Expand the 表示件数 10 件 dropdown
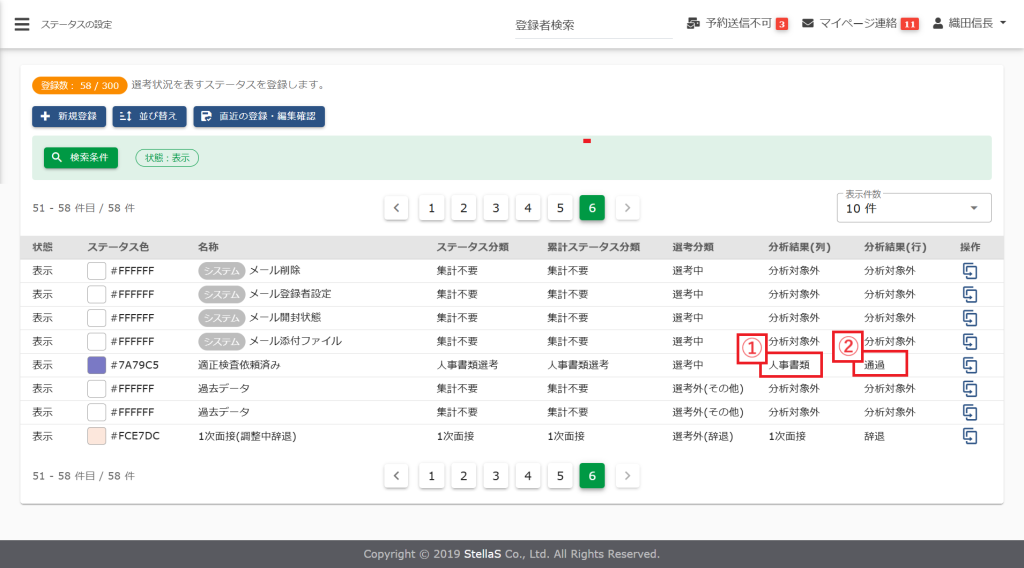Screen dimensions: 1024x568 (x=913, y=208)
